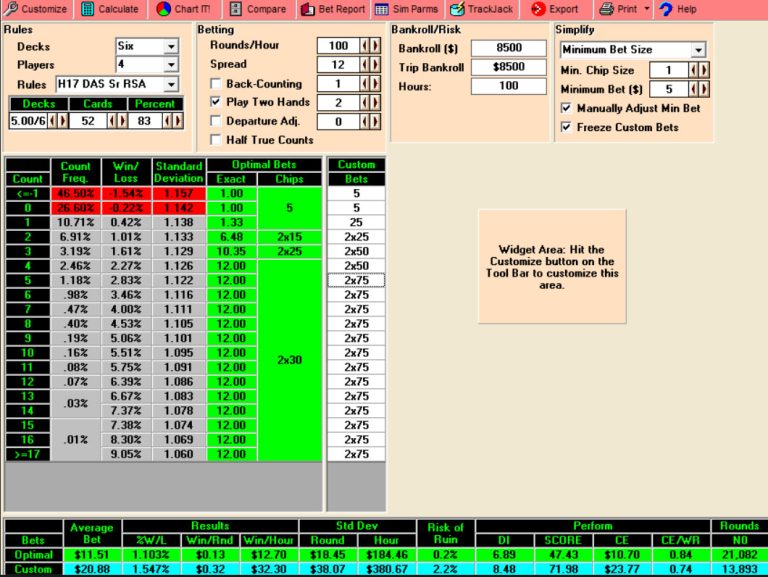This screenshot has width=768, height=577.
Task: Select custom bet cell for count >=17
Action: 356,454
